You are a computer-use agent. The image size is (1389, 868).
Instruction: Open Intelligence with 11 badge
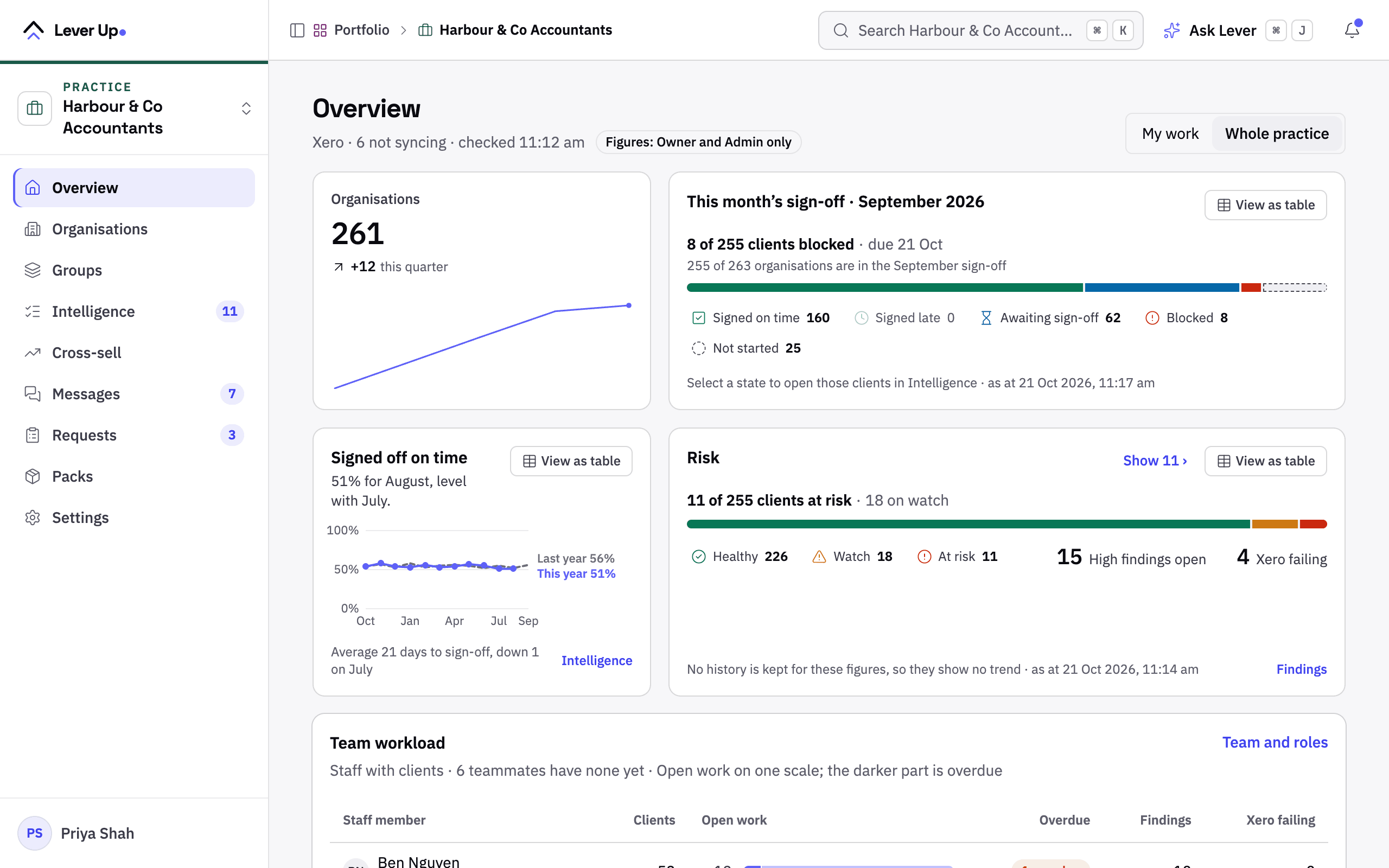tap(135, 311)
